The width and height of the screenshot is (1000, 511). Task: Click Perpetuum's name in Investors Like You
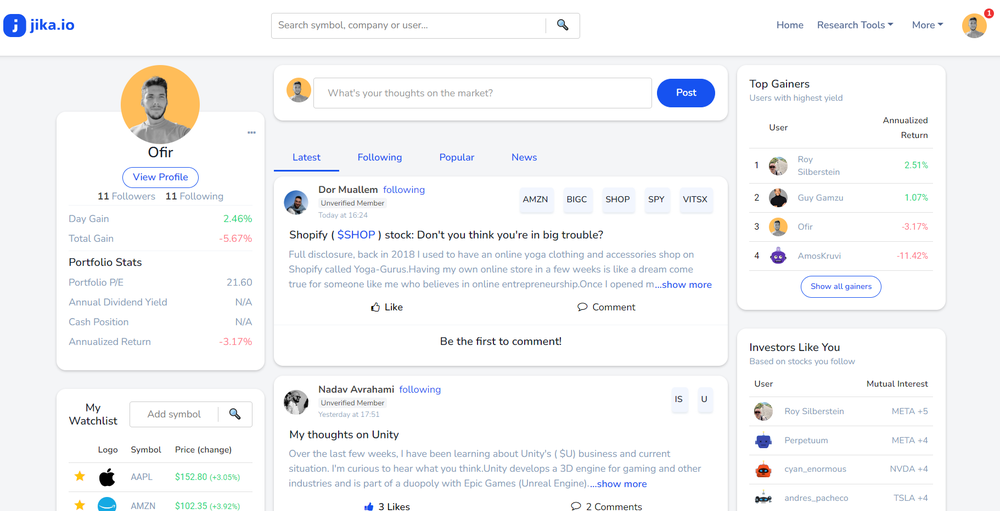click(805, 440)
